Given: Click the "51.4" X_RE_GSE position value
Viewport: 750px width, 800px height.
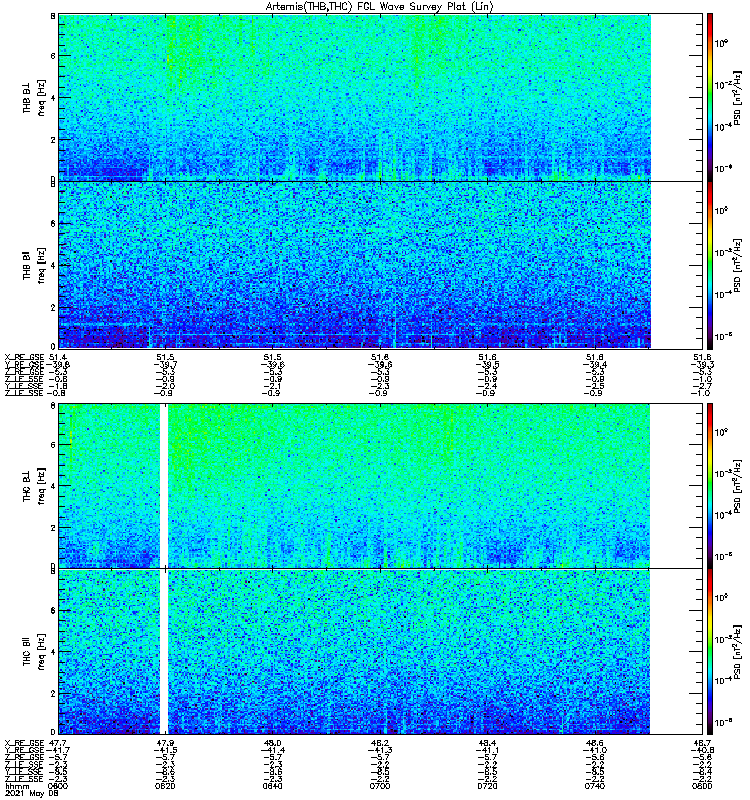Looking at the screenshot, I should (x=58, y=357).
